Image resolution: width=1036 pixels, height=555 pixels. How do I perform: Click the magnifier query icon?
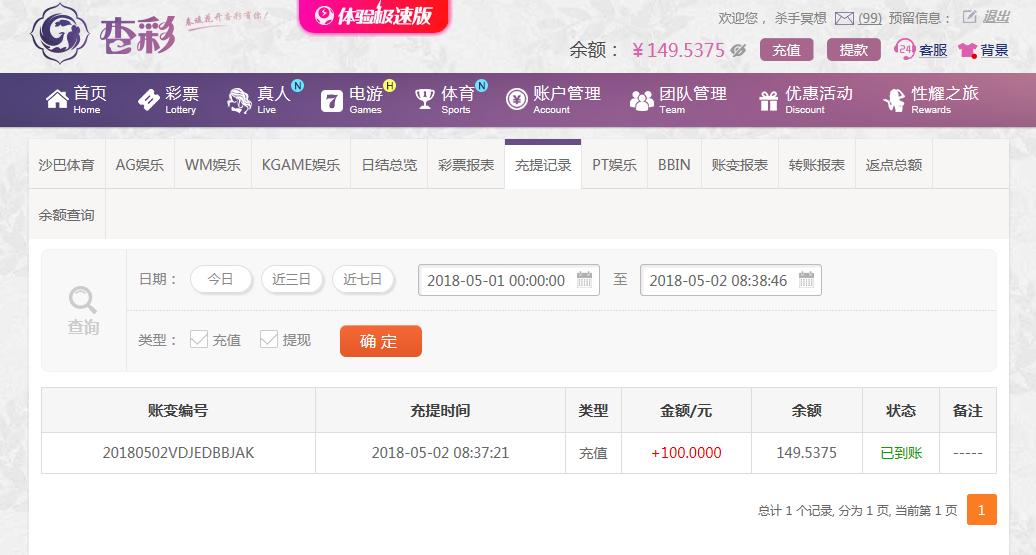[x=83, y=299]
